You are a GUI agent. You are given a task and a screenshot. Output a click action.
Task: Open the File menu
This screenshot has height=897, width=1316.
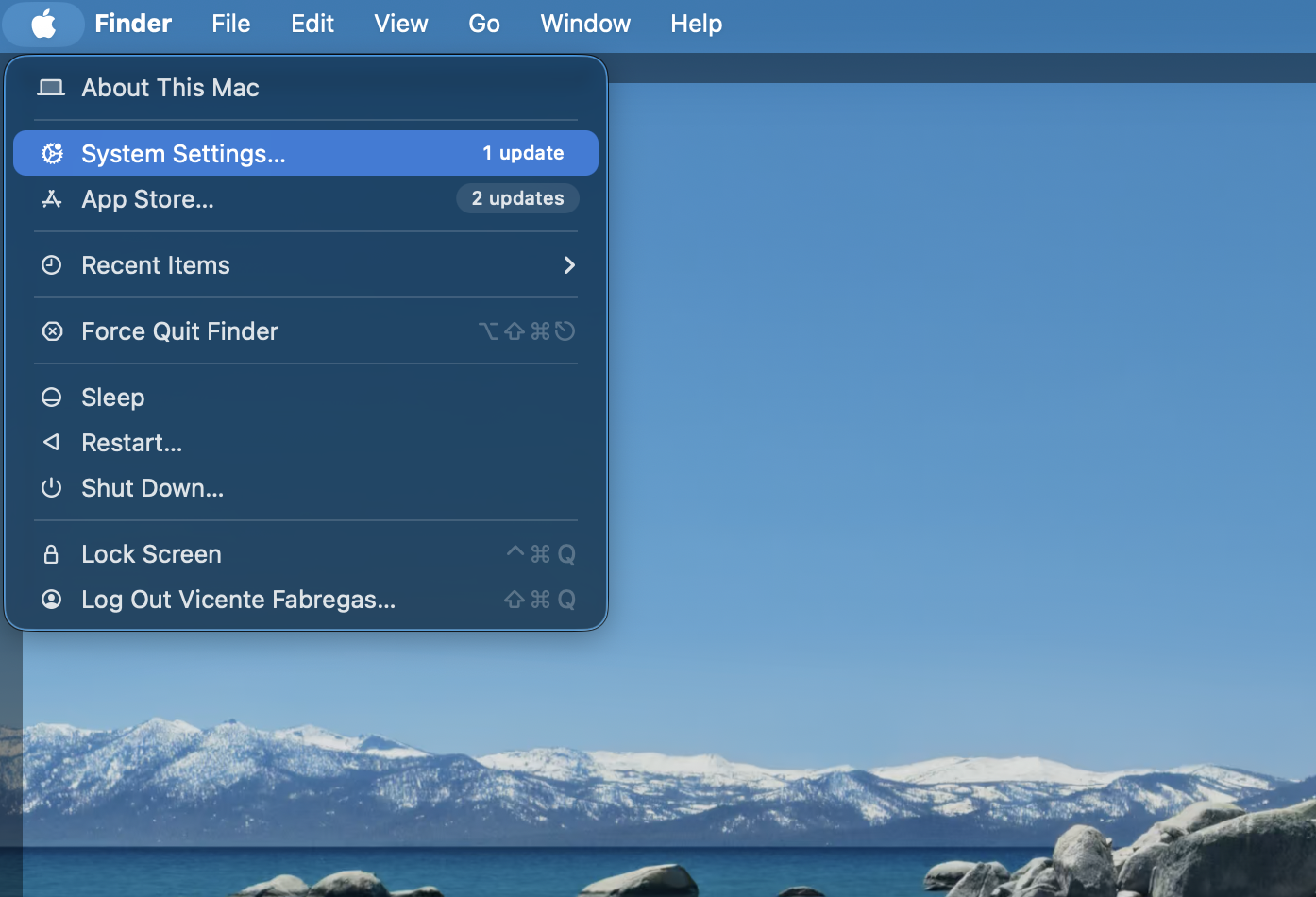230,24
